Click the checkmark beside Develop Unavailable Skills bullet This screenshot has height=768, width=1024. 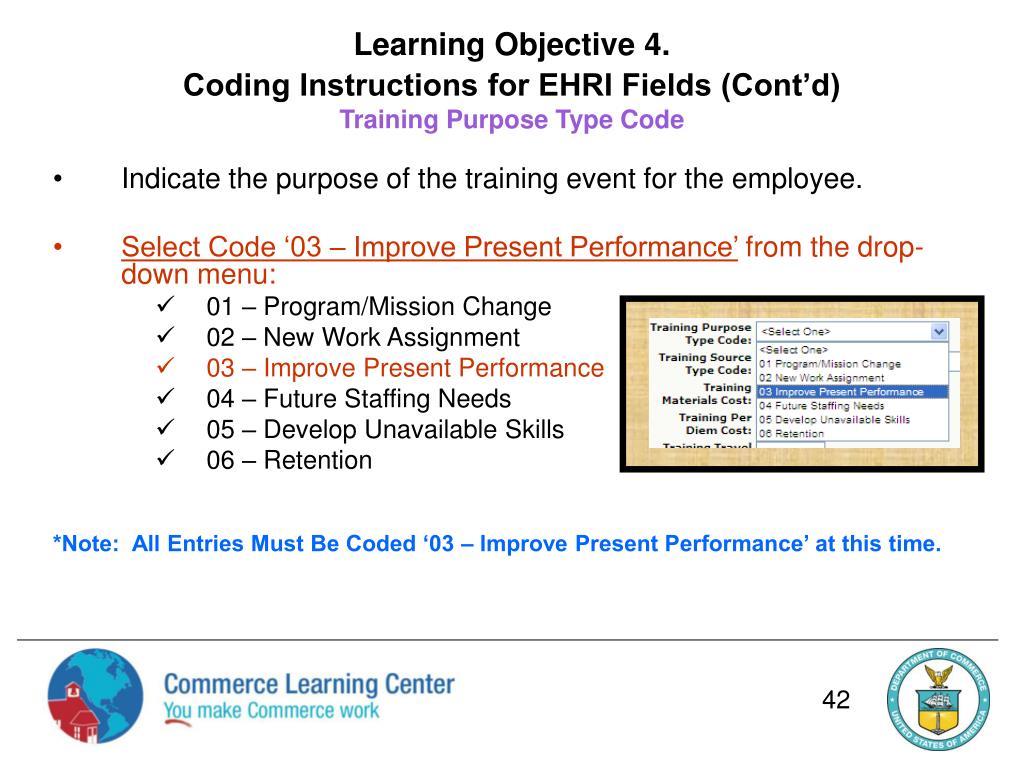pos(167,428)
